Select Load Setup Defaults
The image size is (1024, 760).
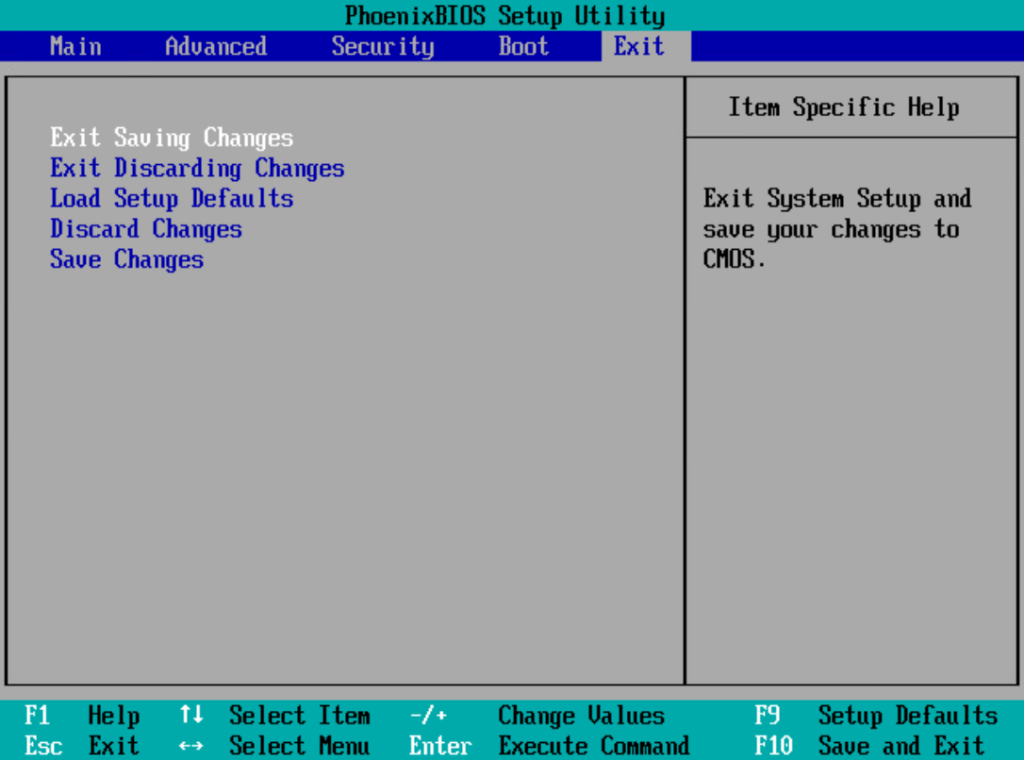[x=172, y=198]
